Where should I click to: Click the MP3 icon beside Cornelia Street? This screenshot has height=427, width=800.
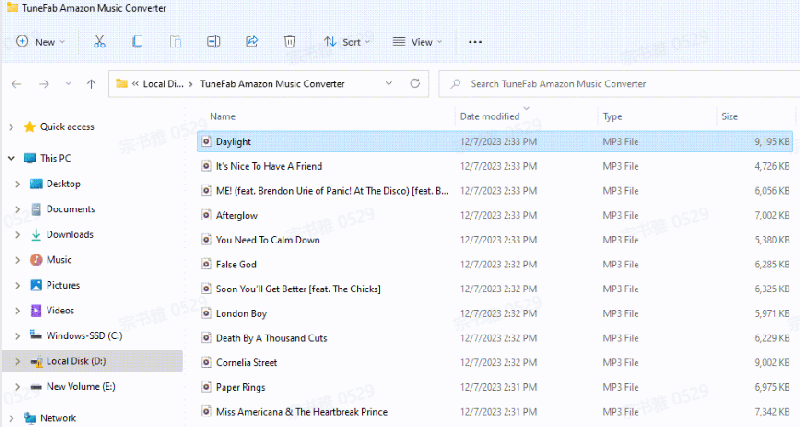click(x=206, y=362)
